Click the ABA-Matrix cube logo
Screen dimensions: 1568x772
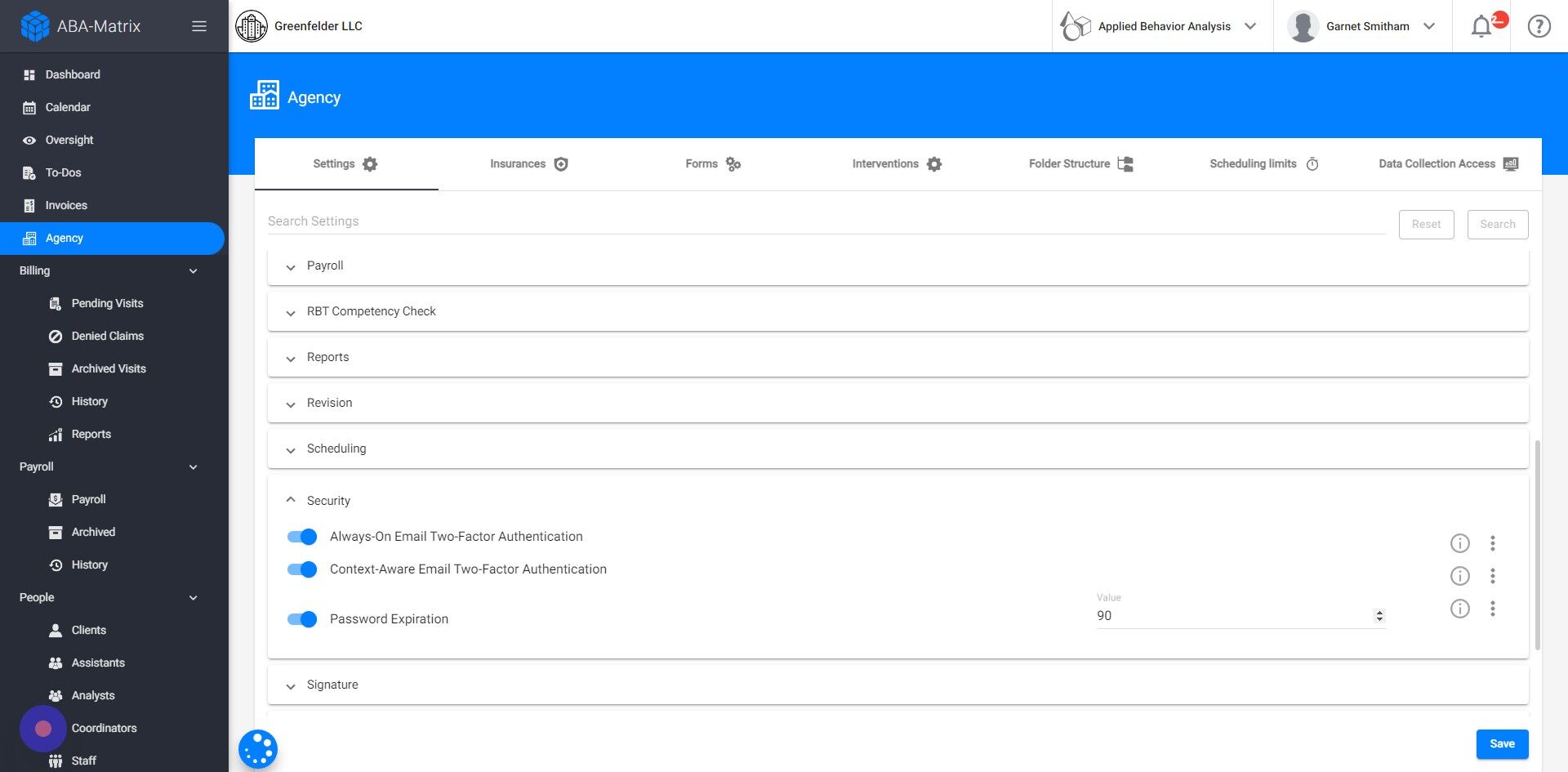coord(35,26)
